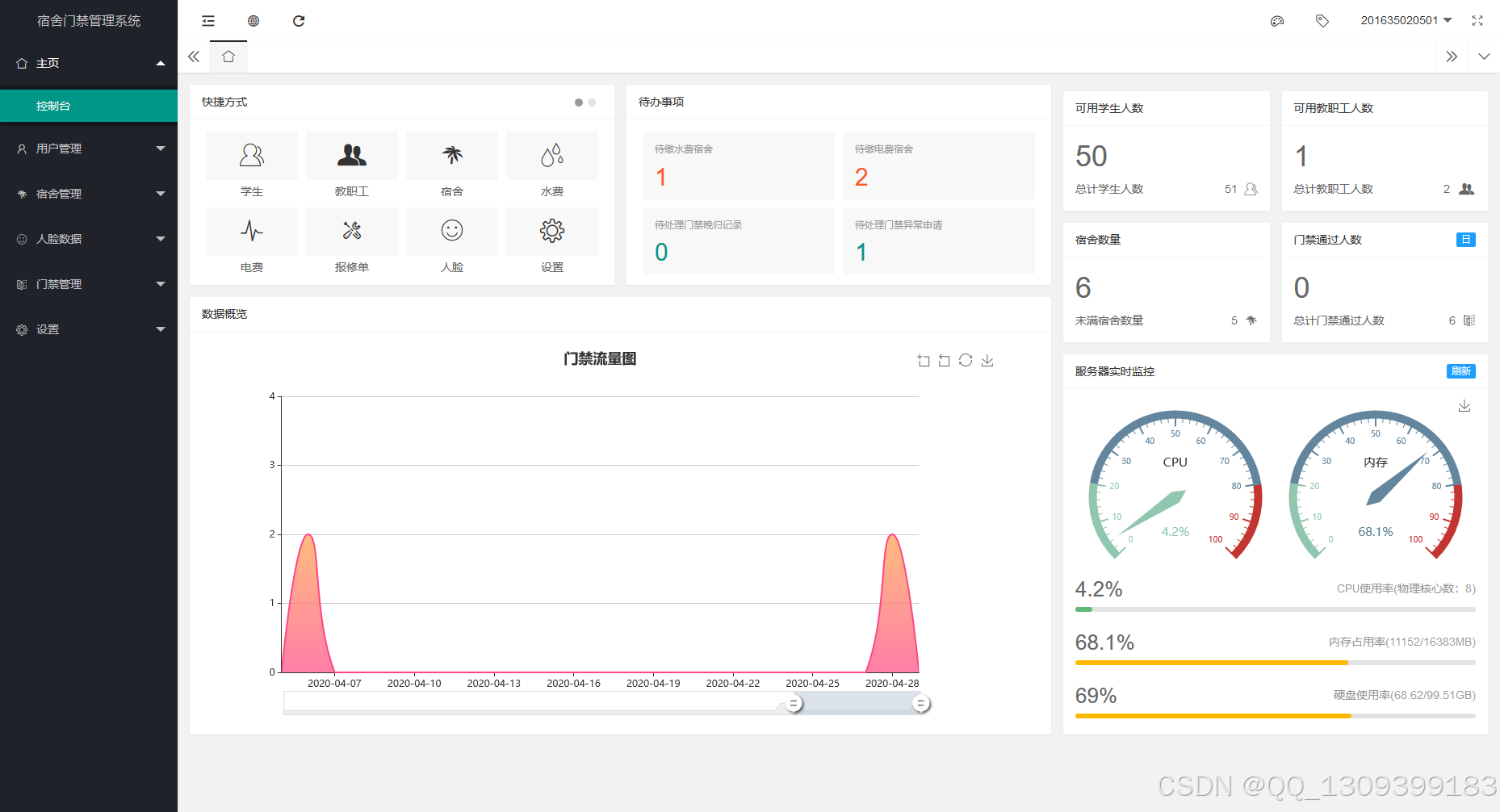Open the 学生 shortcut icon
This screenshot has height=812, width=1500.
click(x=252, y=155)
